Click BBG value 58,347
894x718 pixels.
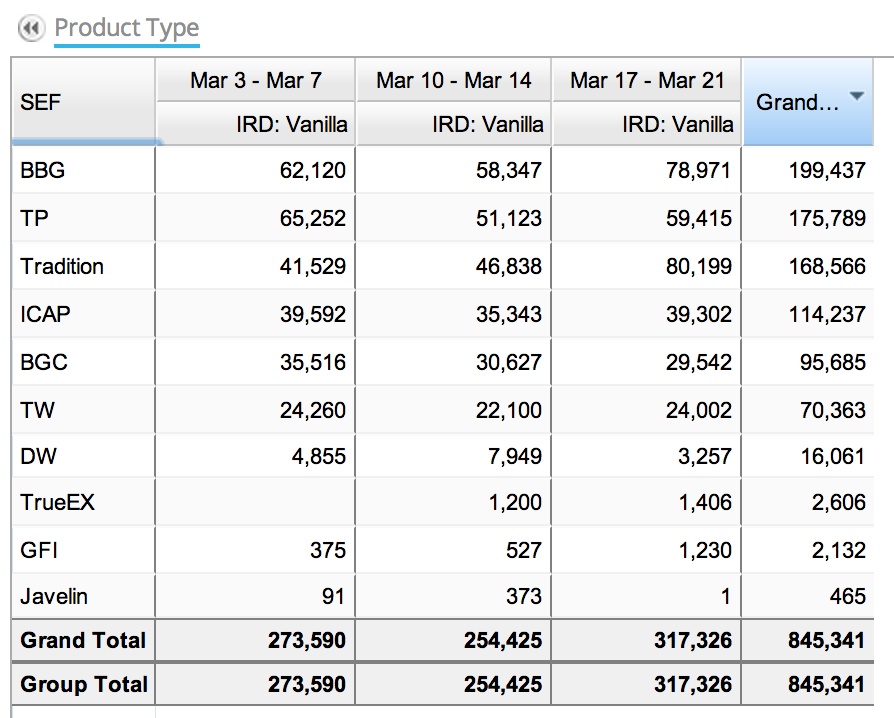click(509, 170)
